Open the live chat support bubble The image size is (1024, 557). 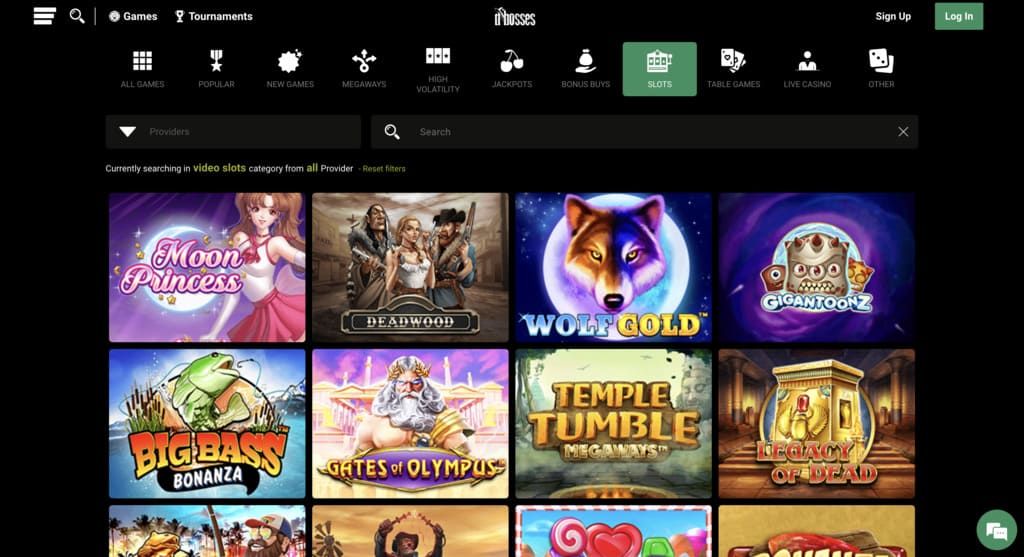997,530
